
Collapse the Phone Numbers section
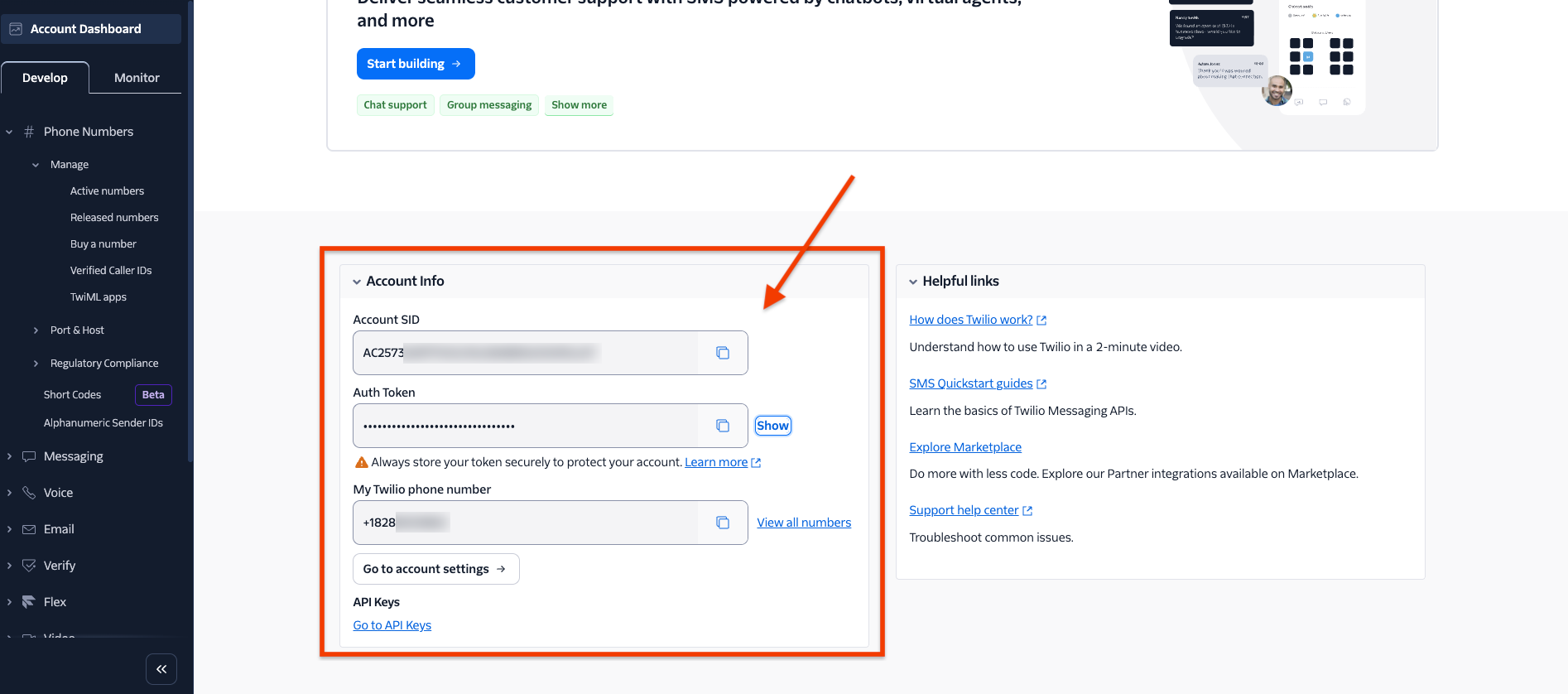tap(9, 132)
